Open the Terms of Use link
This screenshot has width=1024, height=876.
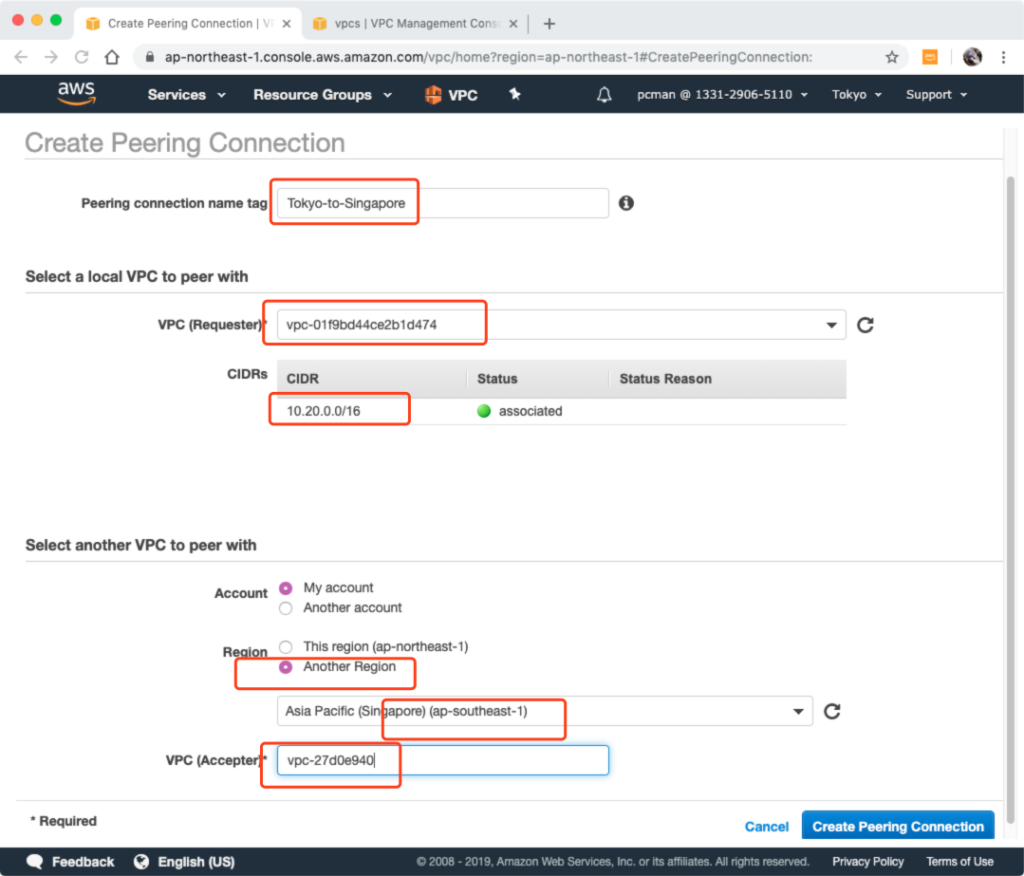pos(960,862)
